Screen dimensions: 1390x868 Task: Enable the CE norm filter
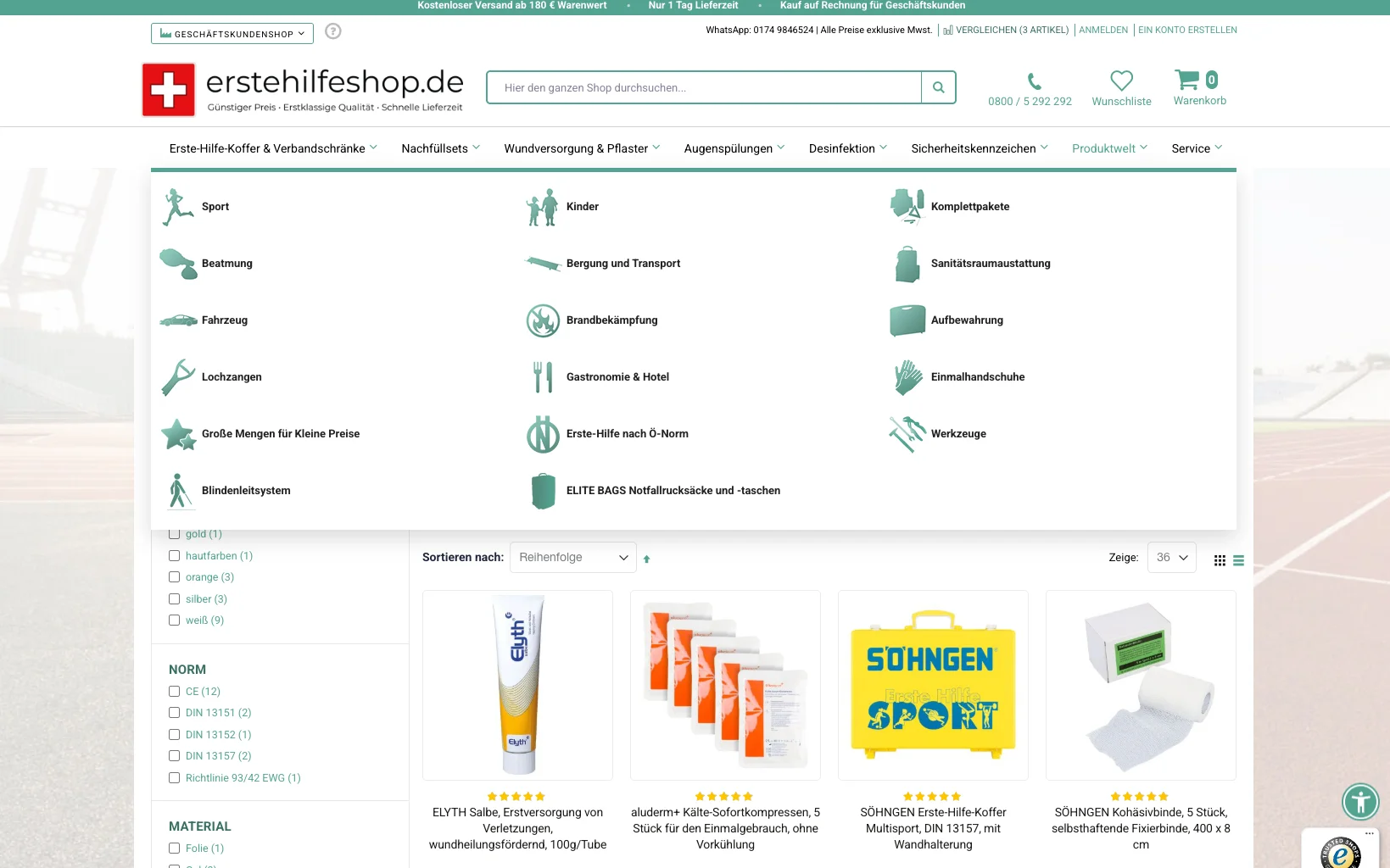point(174,692)
